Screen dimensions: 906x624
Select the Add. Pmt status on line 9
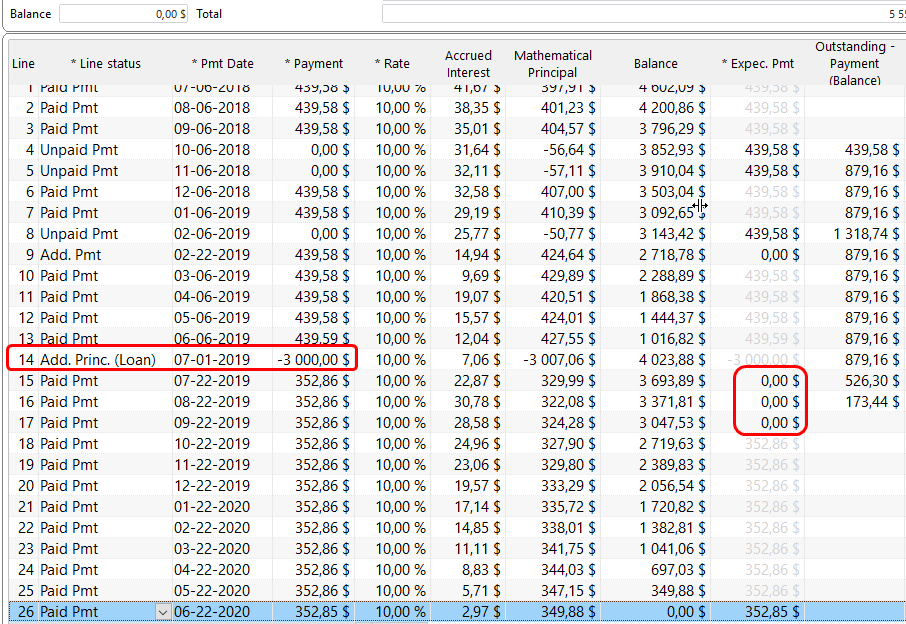click(70, 255)
